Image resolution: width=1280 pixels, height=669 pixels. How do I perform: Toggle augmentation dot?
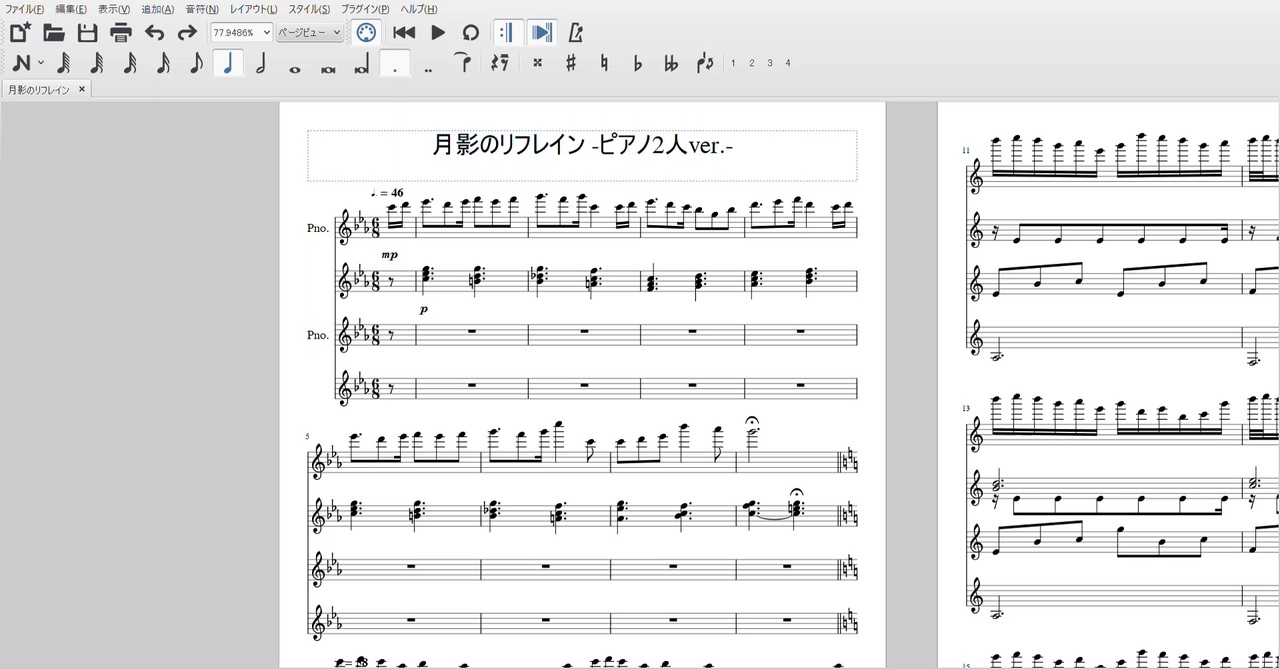[x=395, y=64]
